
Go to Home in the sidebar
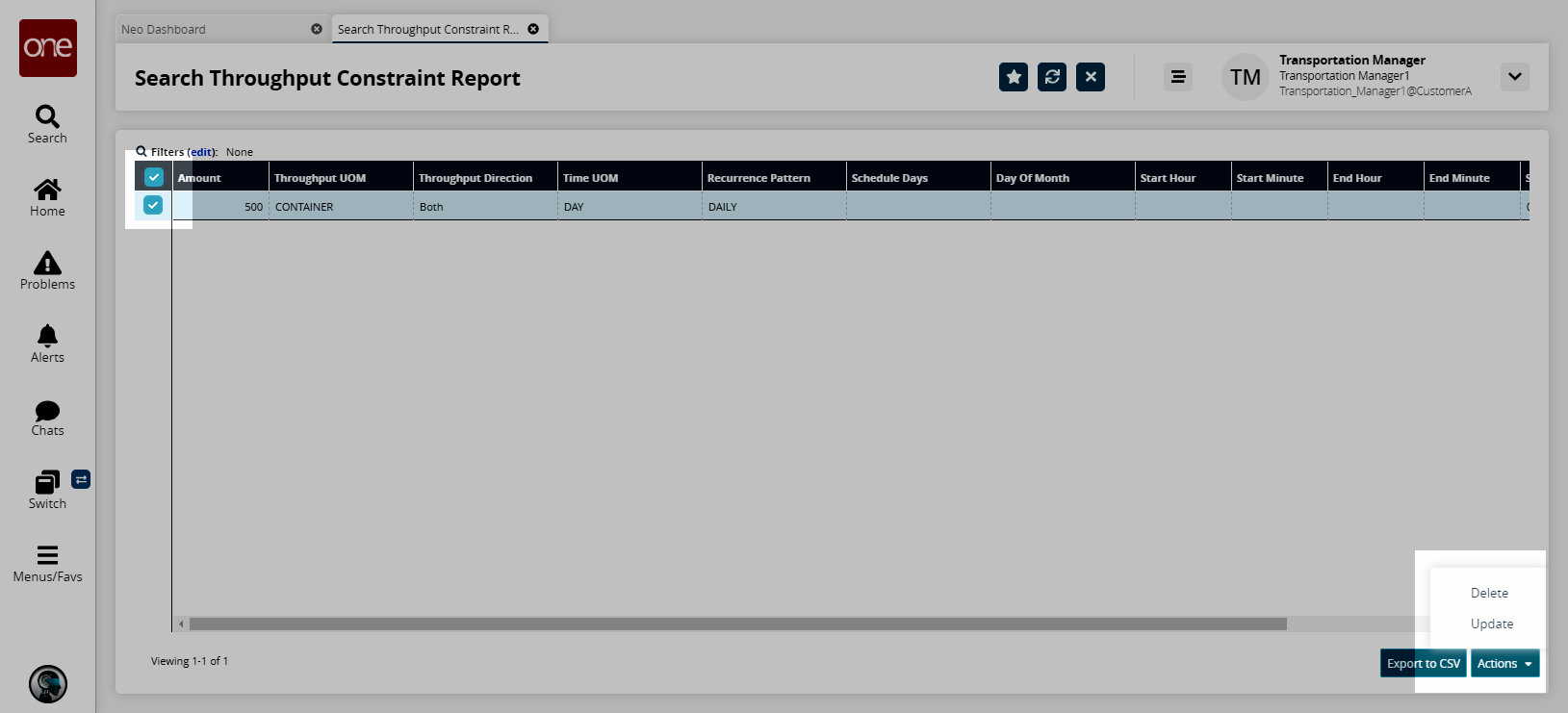point(47,197)
